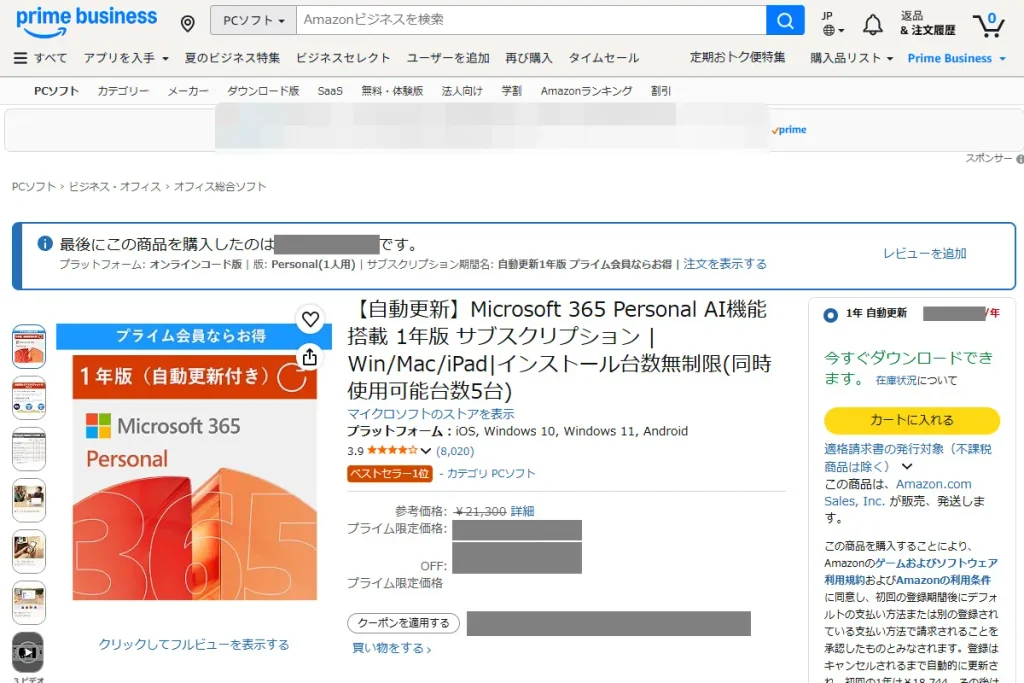Open the 無料・体験版 subnav tab
The height and width of the screenshot is (683, 1024).
pyautogui.click(x=392, y=91)
